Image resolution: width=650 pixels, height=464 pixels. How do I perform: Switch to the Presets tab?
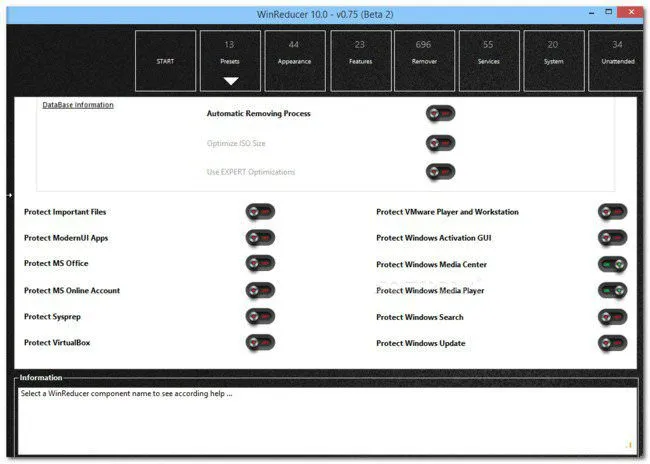(230, 54)
